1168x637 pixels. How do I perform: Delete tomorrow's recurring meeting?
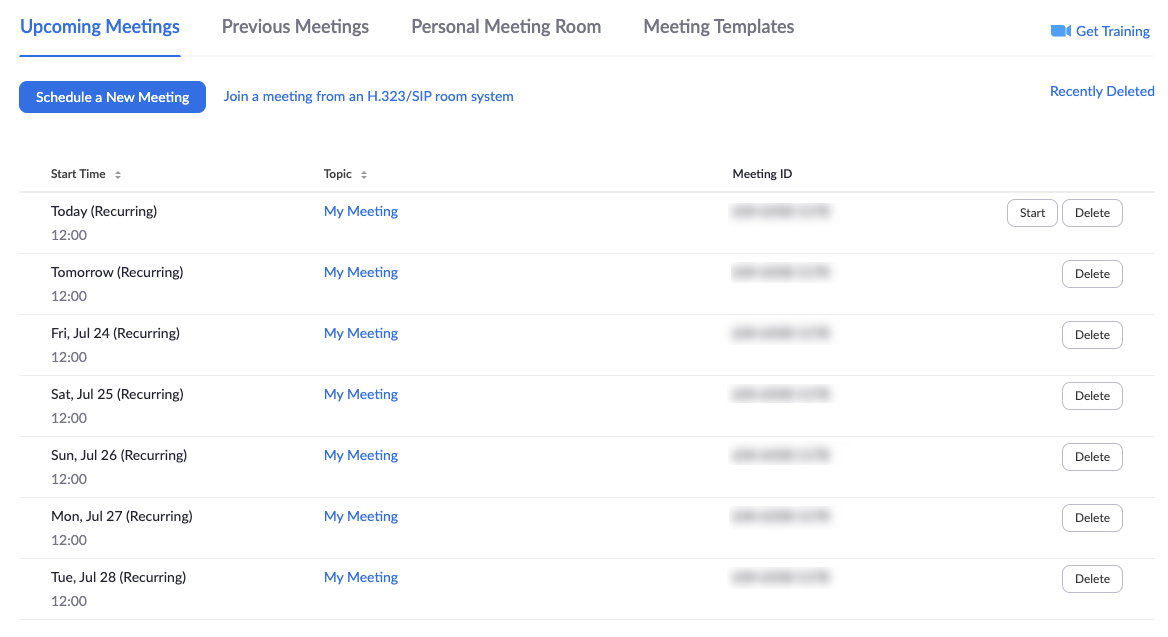click(x=1092, y=274)
